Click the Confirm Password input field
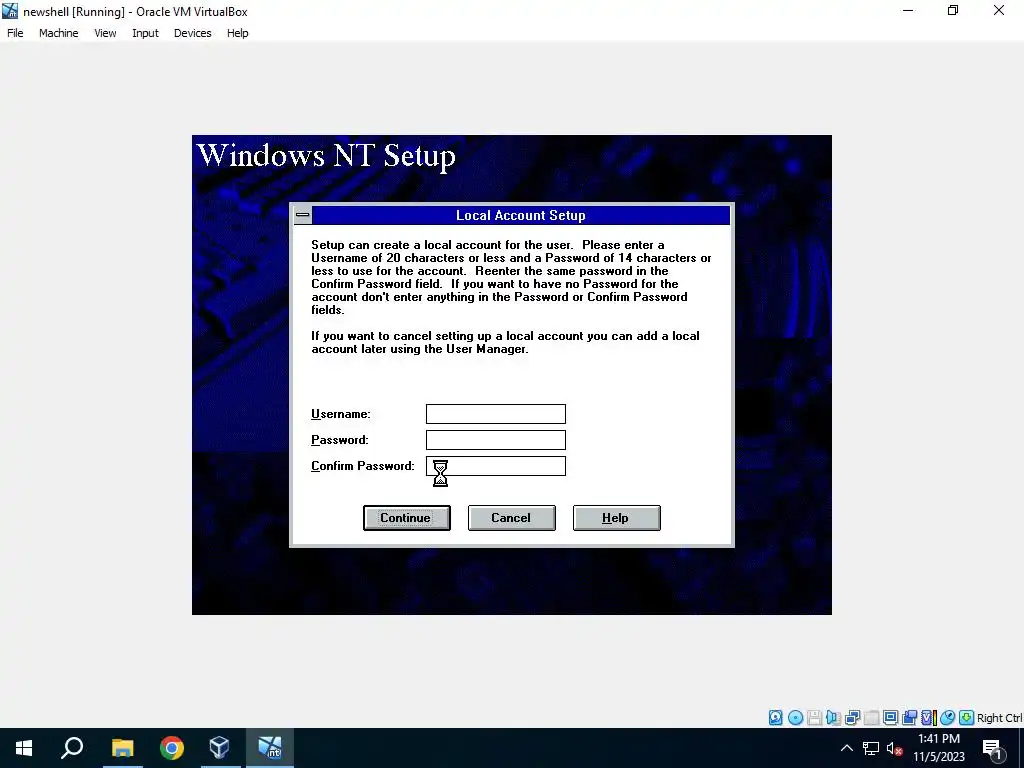1024x768 pixels. [x=496, y=466]
